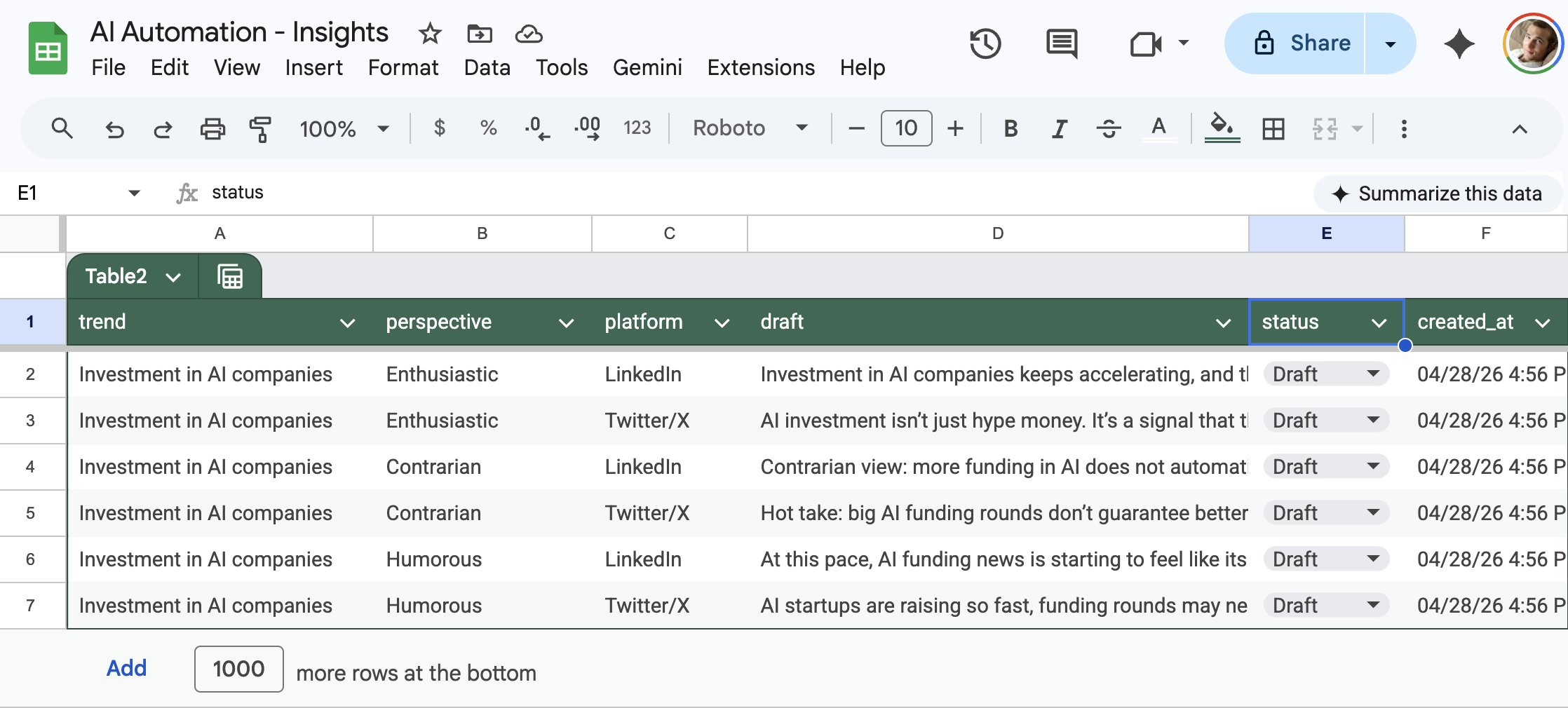Open the perspective column dropdown
The width and height of the screenshot is (1568, 708).
click(x=566, y=323)
